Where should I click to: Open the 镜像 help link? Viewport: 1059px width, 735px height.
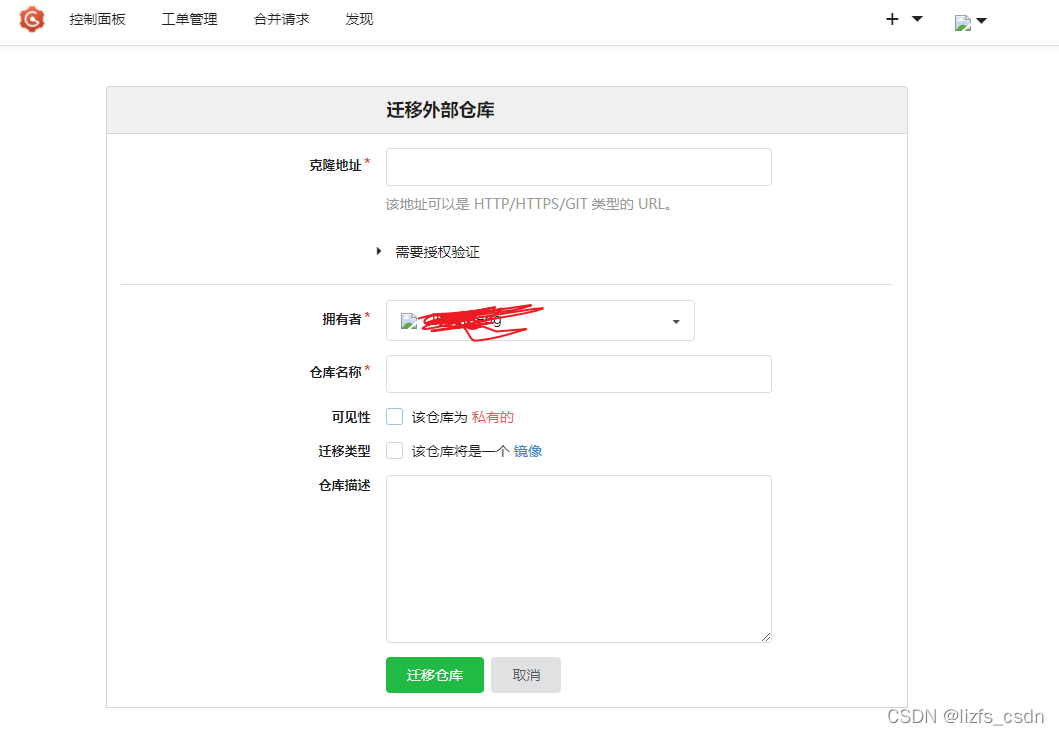tap(528, 450)
